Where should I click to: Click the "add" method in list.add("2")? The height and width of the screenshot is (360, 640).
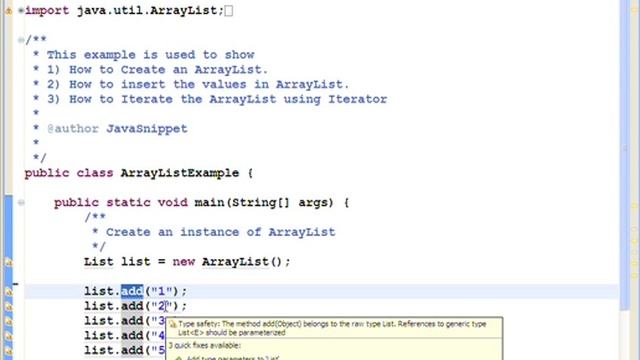132,306
